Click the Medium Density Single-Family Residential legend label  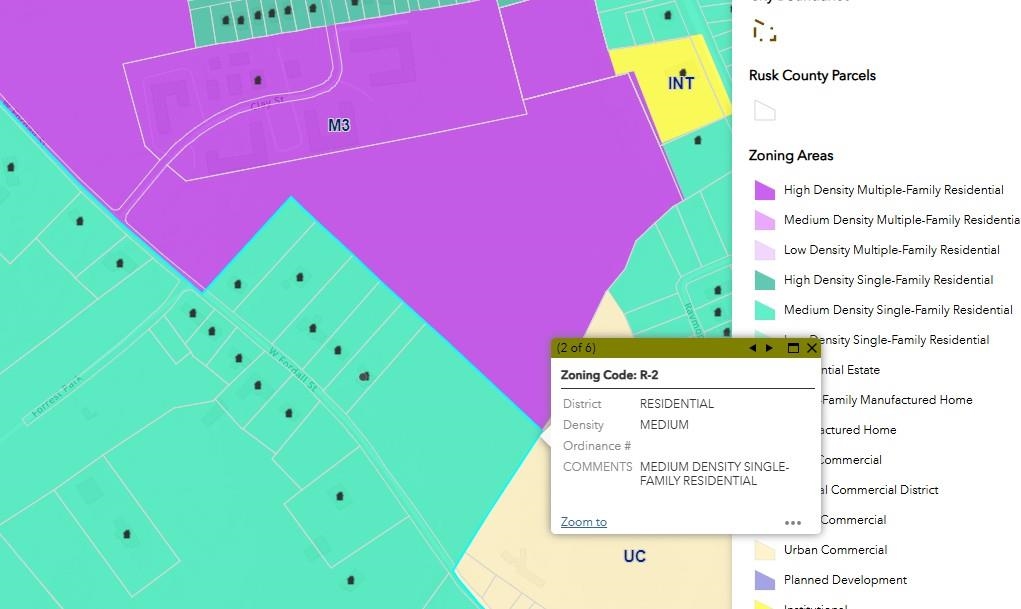(898, 310)
